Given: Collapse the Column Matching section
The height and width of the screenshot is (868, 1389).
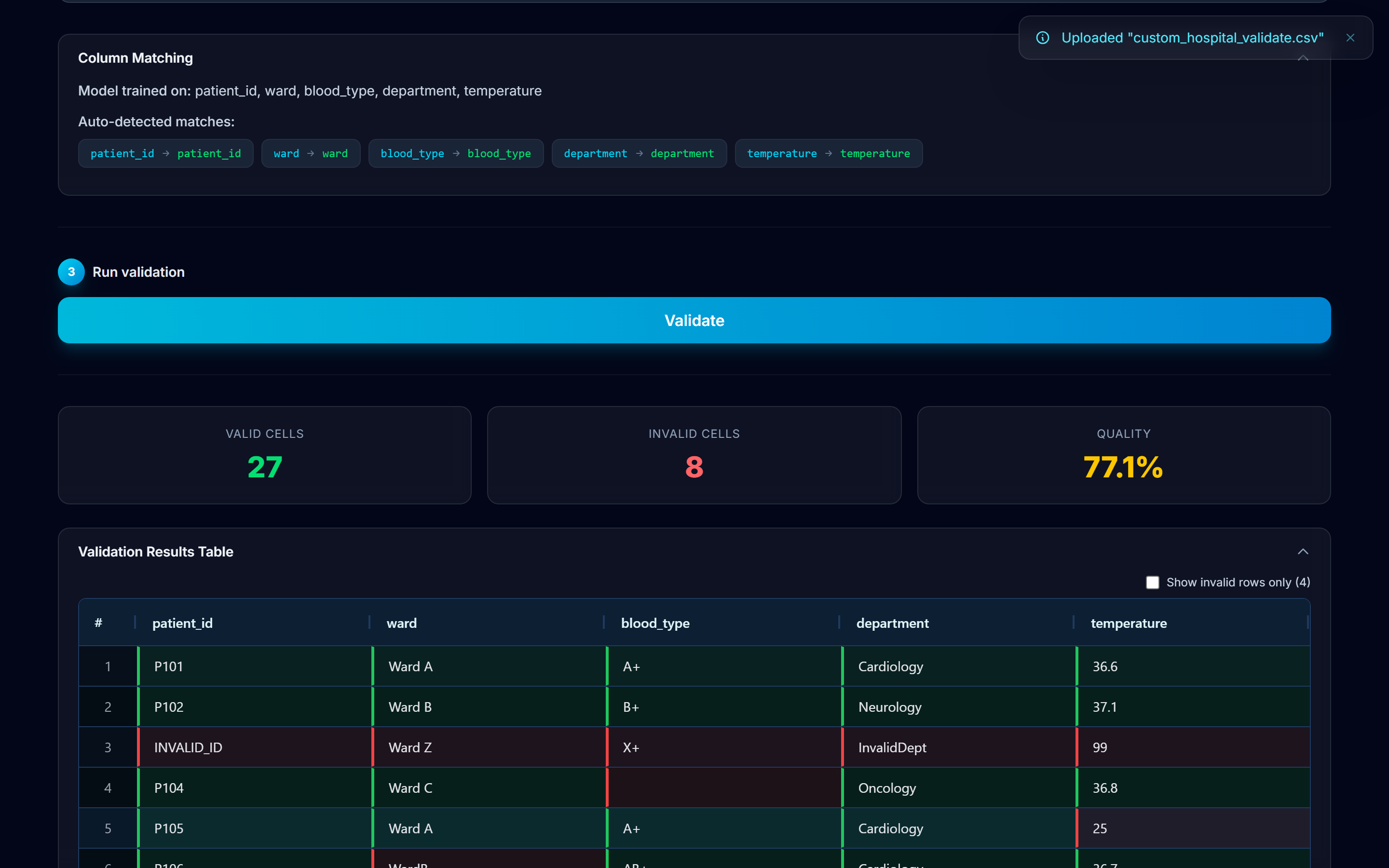Looking at the screenshot, I should tap(1303, 58).
